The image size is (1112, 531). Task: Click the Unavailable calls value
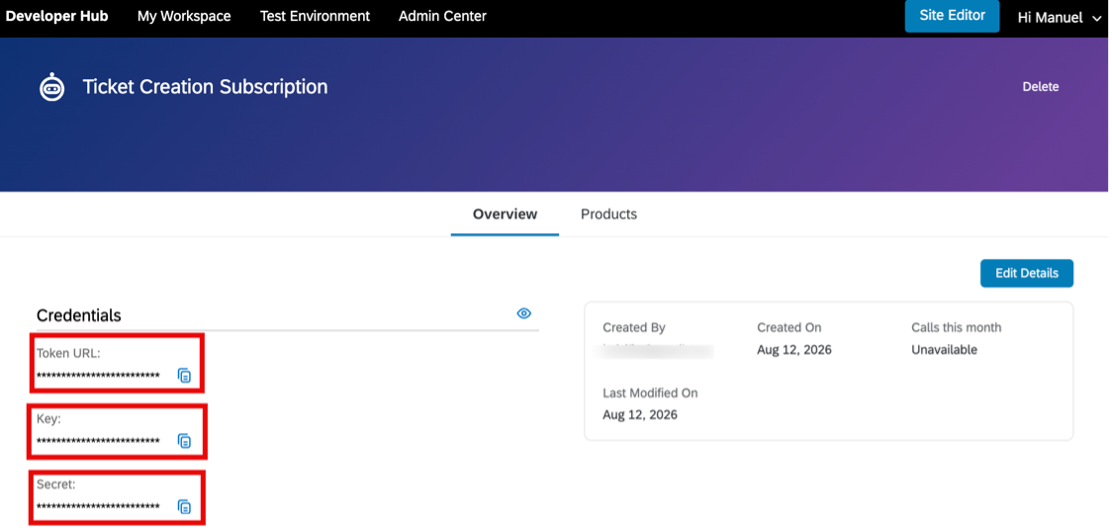pyautogui.click(x=944, y=350)
